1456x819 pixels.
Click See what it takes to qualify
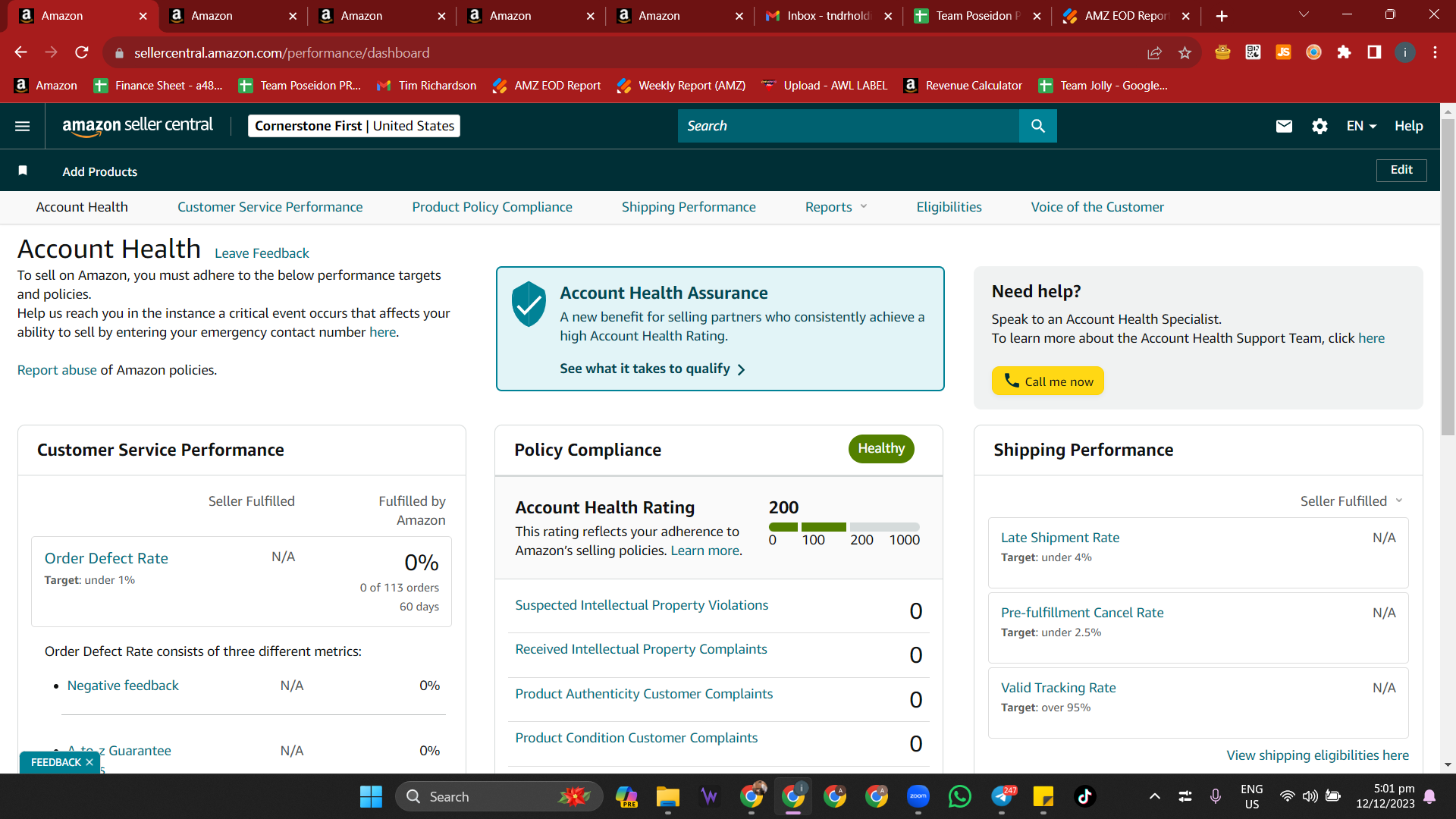point(652,369)
